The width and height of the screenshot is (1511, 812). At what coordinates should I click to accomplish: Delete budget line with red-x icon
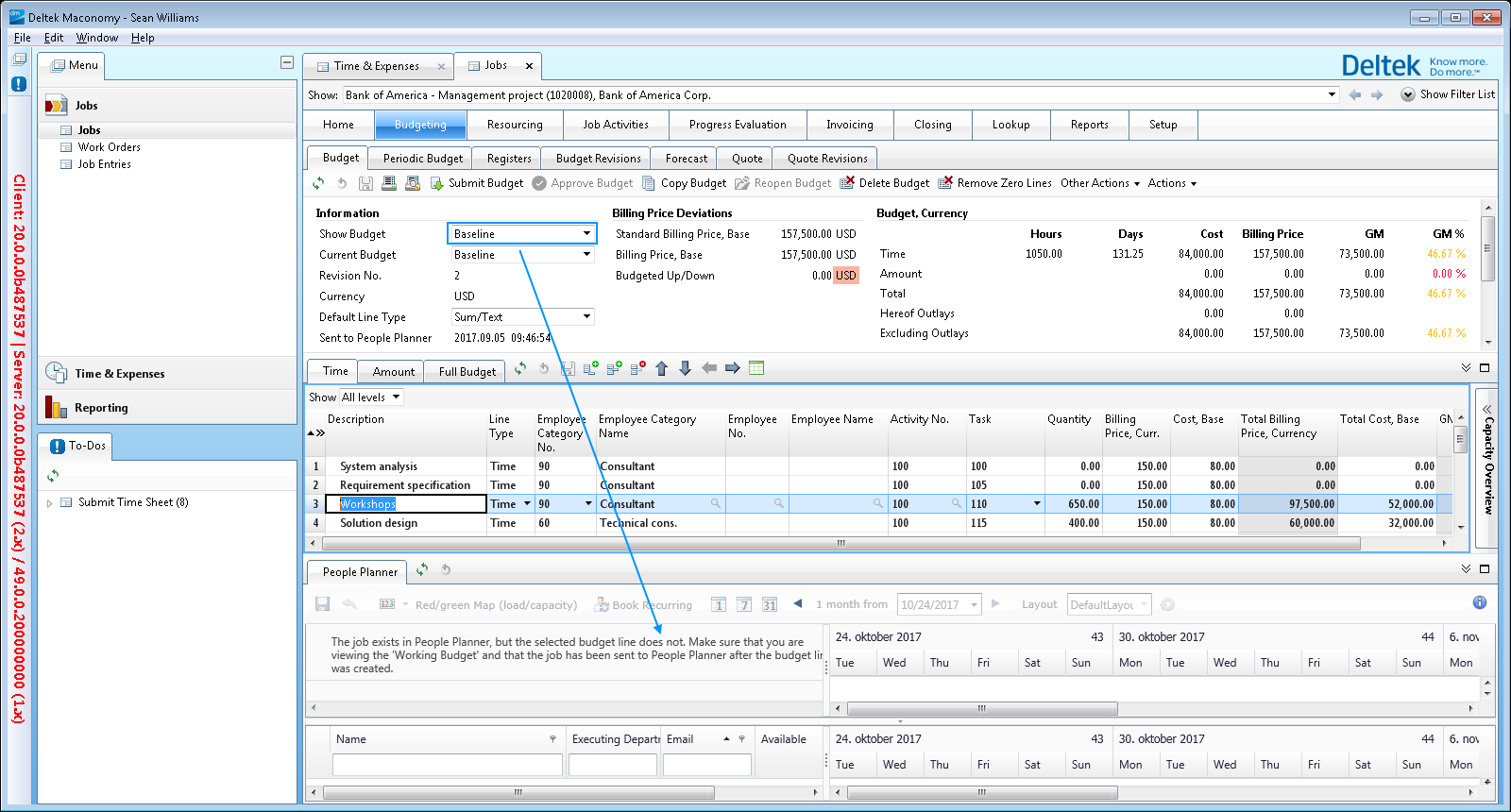pos(637,368)
